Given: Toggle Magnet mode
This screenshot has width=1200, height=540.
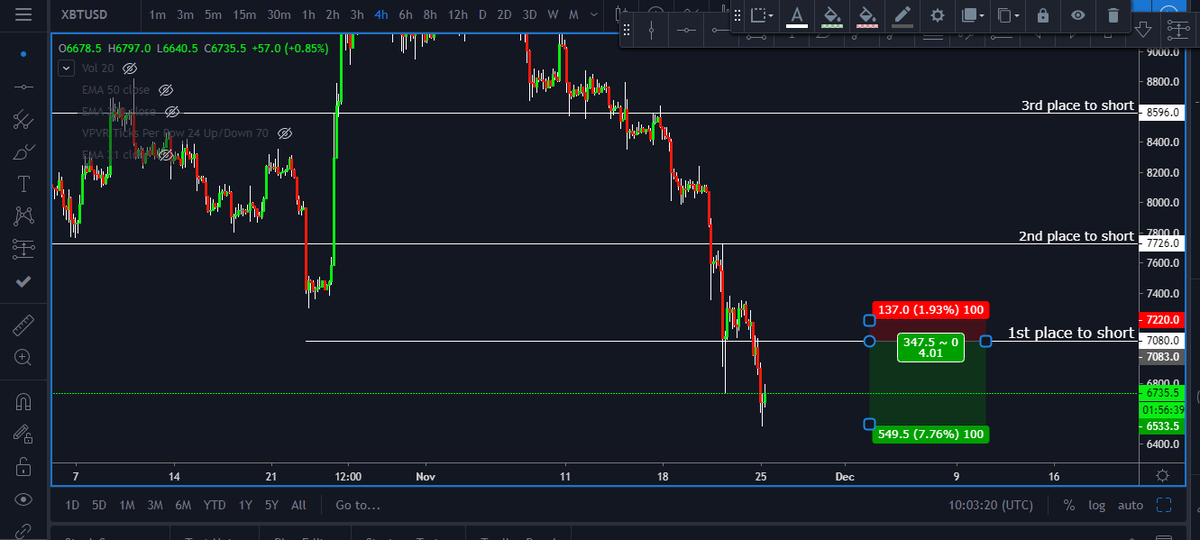Looking at the screenshot, I should [x=24, y=402].
